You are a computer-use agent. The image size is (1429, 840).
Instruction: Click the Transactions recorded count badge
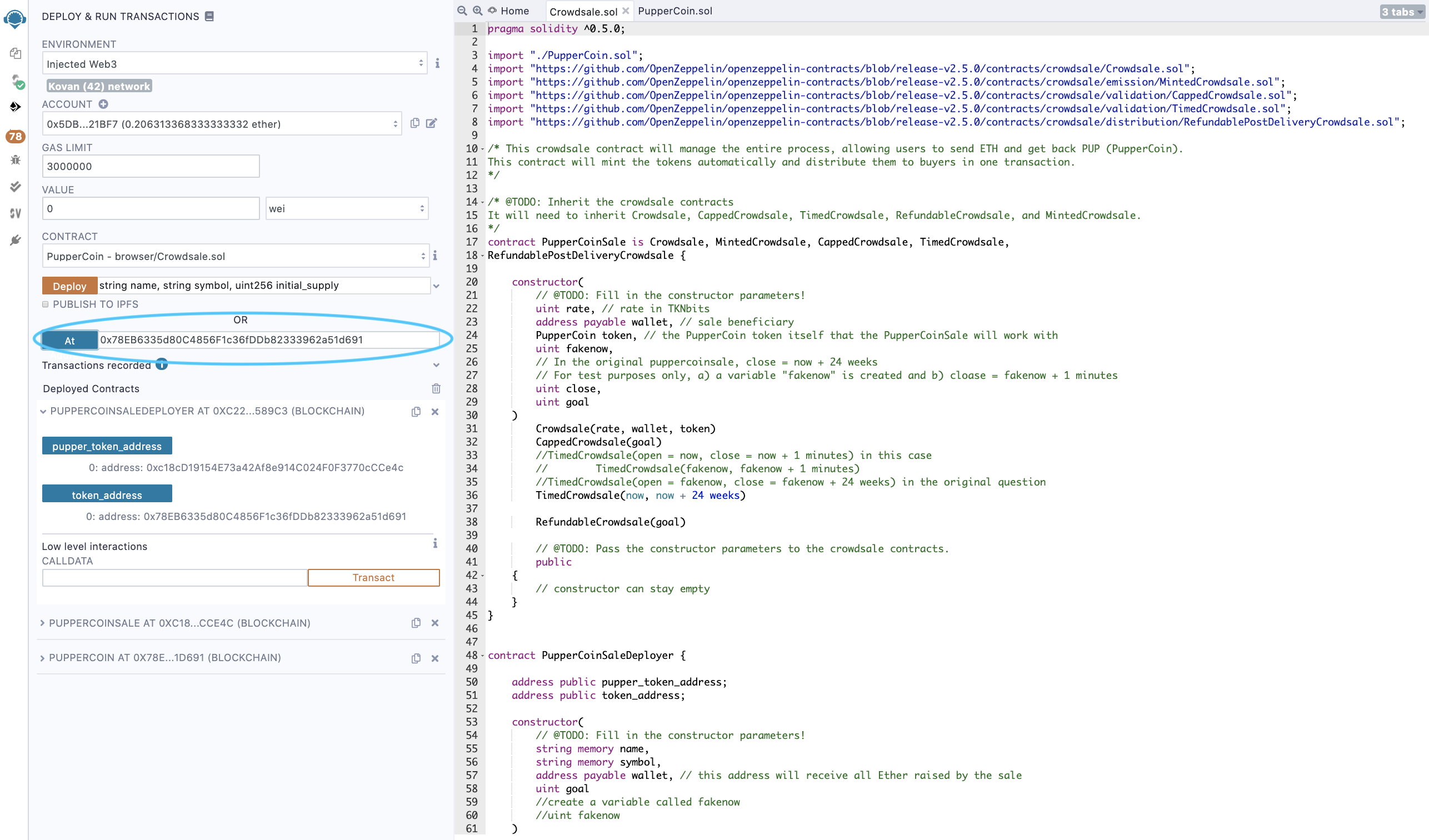tap(162, 364)
